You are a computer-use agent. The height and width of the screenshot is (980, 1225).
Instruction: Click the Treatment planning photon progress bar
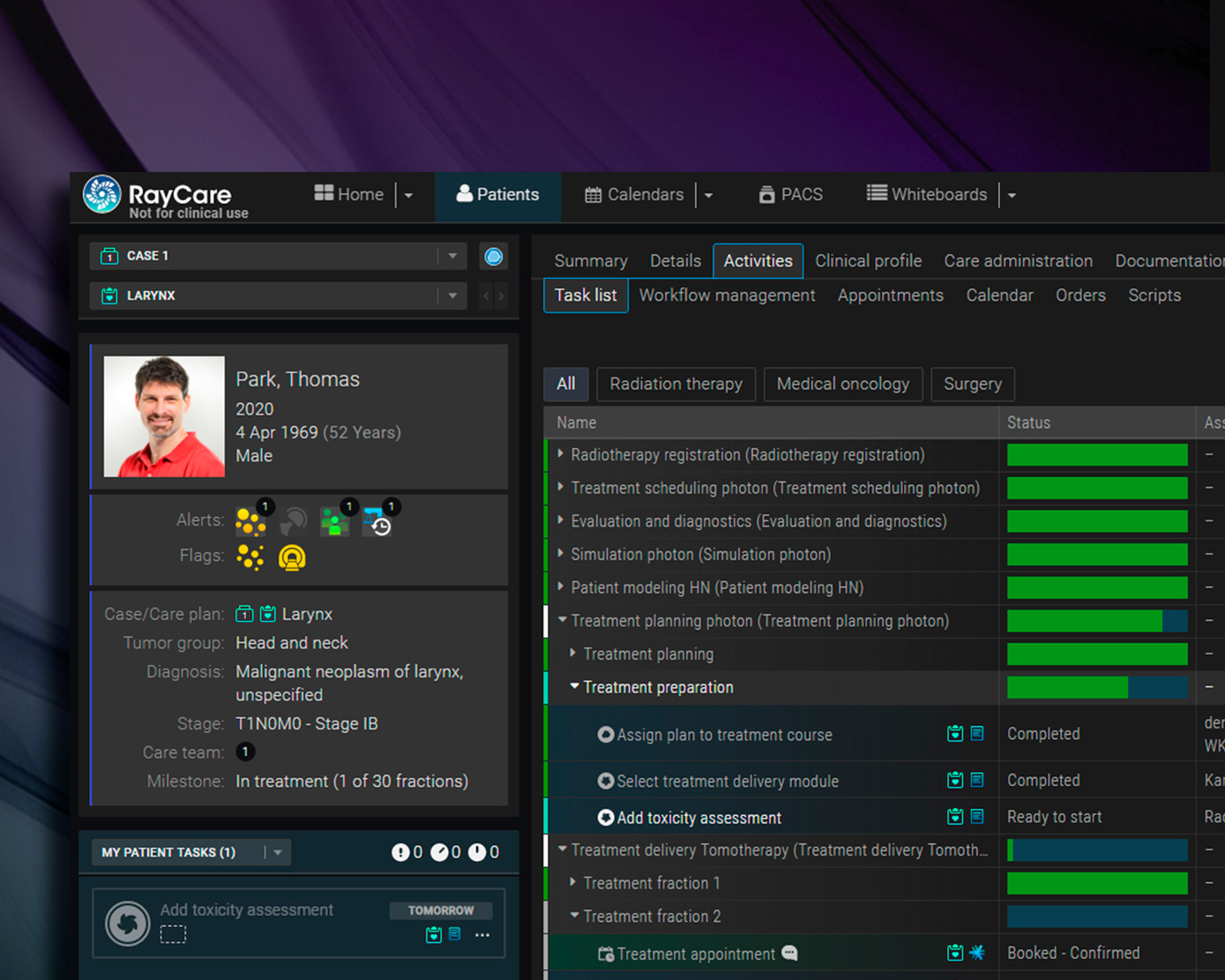[1096, 621]
